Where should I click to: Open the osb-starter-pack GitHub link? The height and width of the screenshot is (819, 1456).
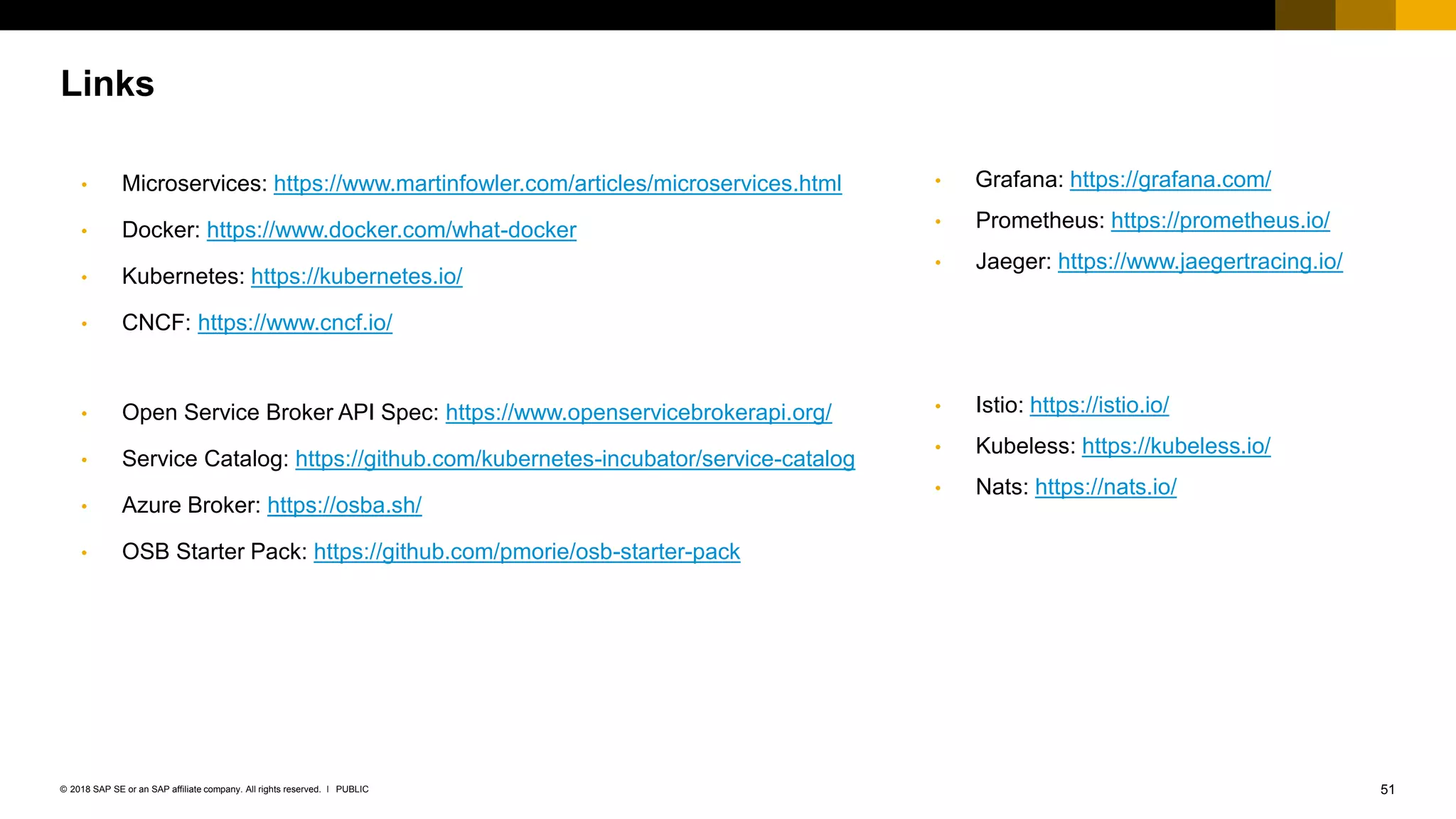point(527,552)
